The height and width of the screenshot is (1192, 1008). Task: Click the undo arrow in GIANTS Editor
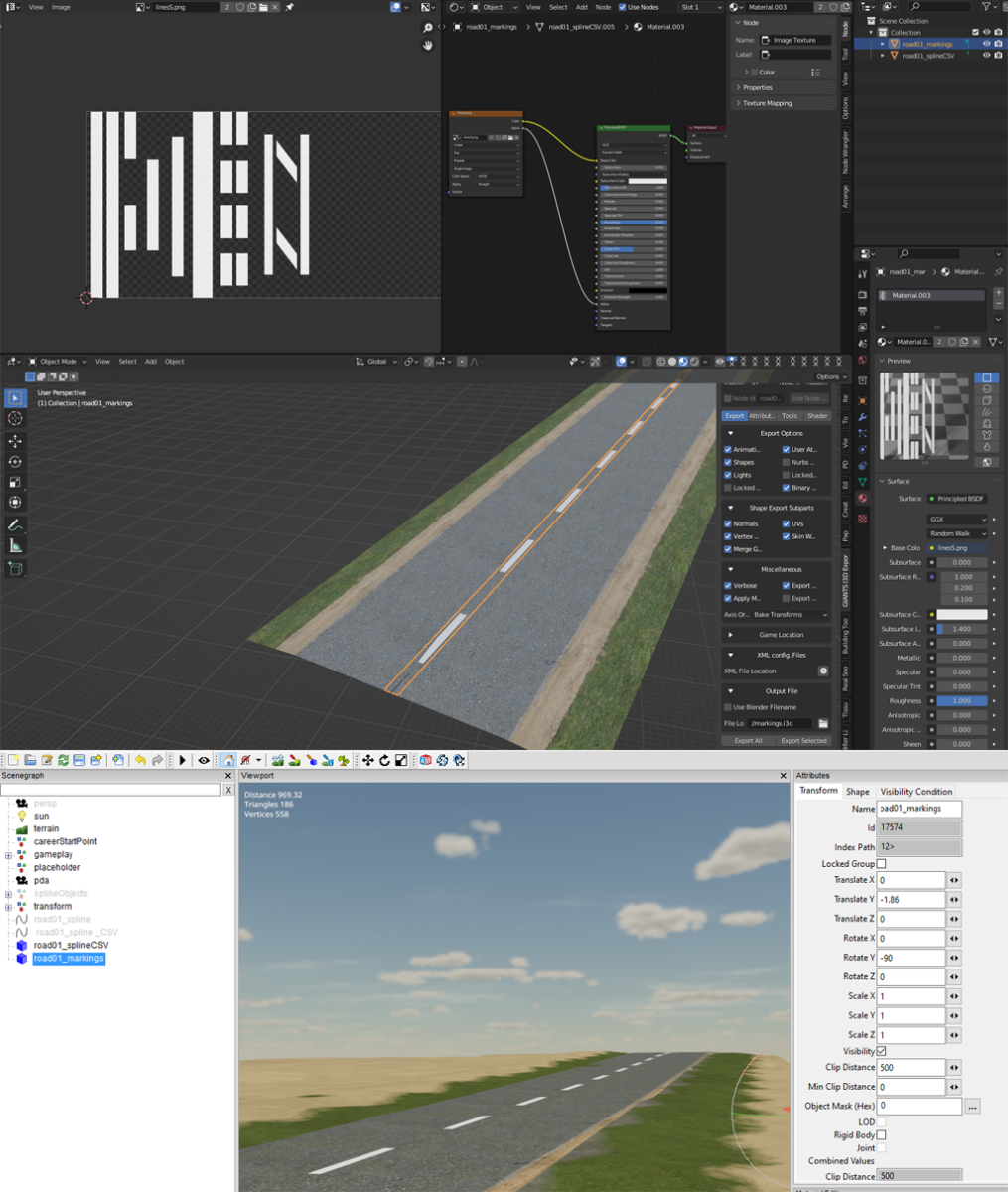point(140,760)
